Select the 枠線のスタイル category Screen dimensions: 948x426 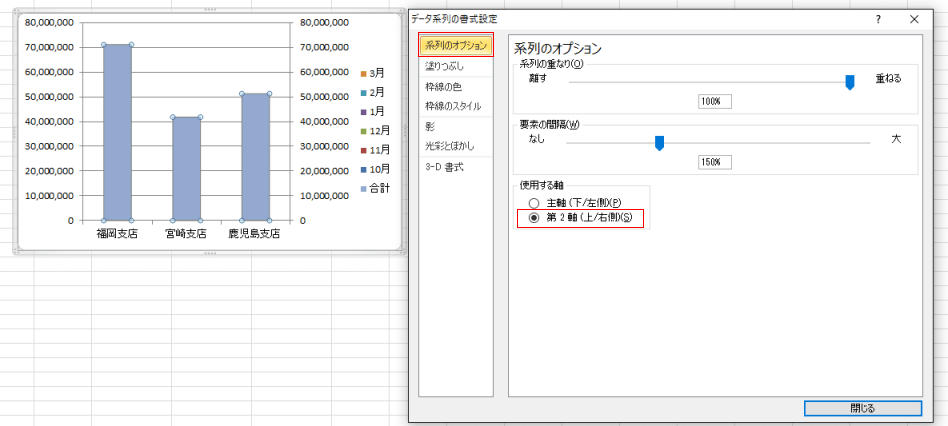[x=453, y=106]
